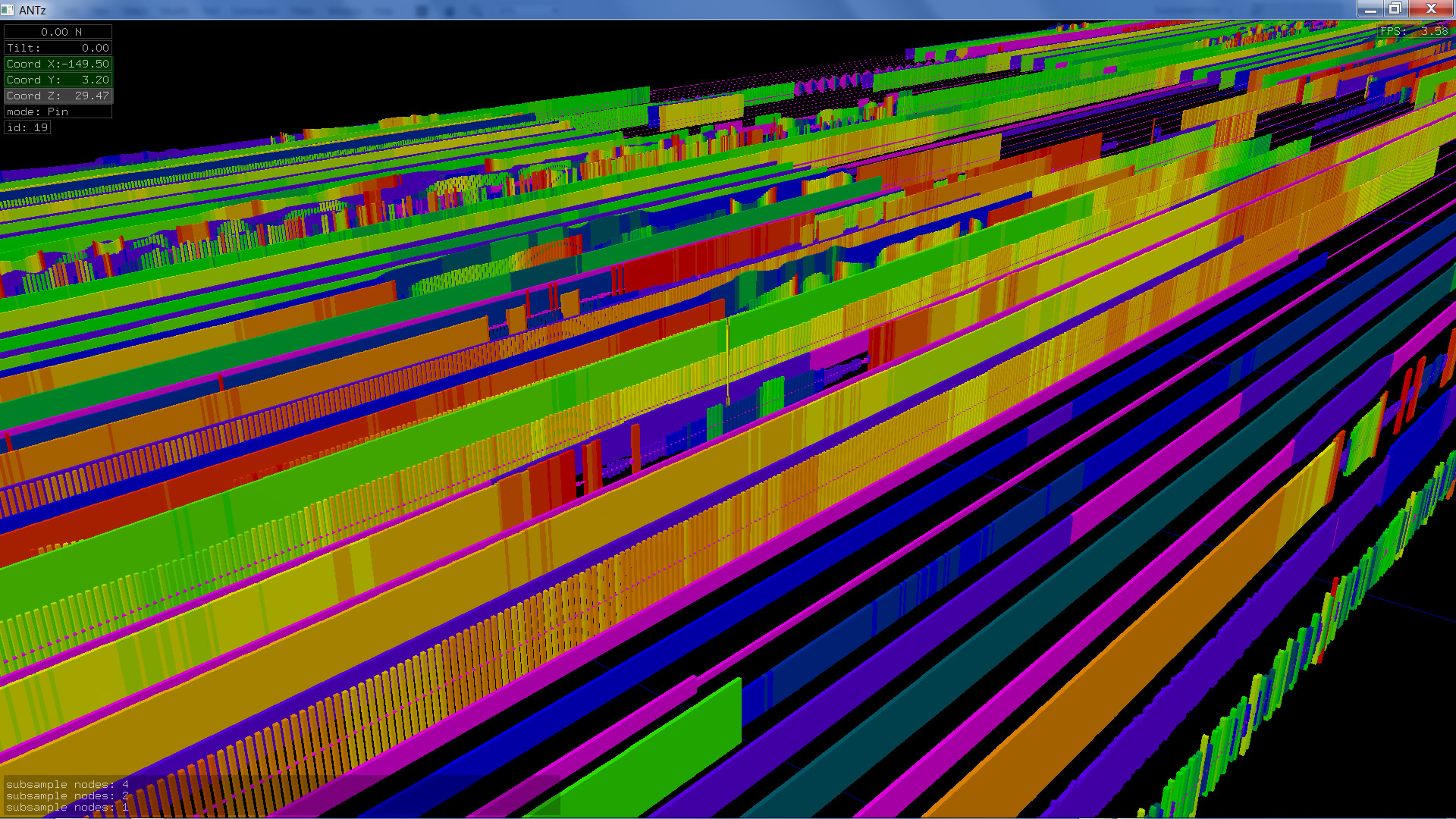Click the Coord Y value field
The width and height of the screenshot is (1456, 819).
58,80
